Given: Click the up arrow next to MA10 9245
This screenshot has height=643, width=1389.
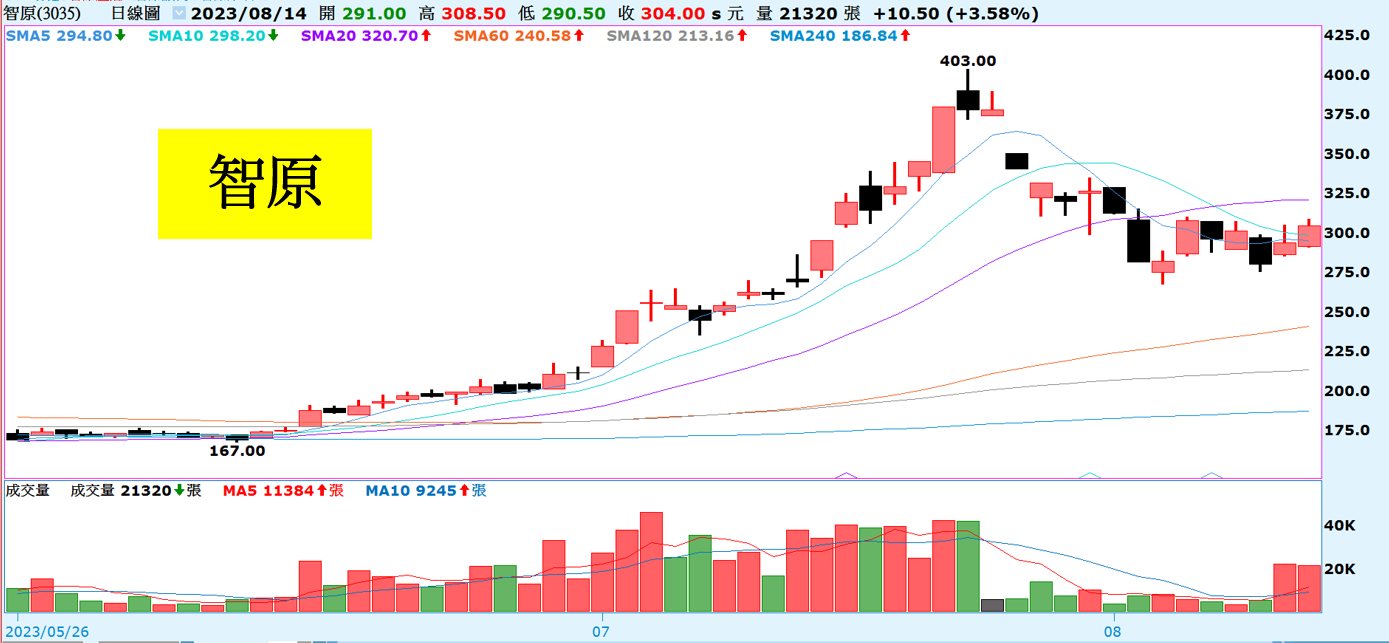Looking at the screenshot, I should click(464, 491).
